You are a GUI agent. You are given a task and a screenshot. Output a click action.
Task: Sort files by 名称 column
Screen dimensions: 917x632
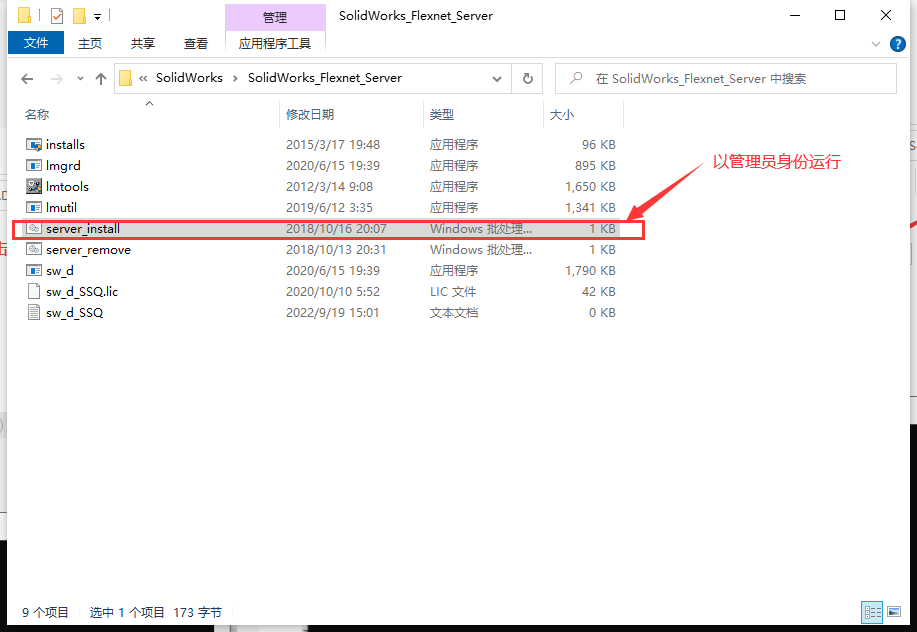[x=37, y=115]
